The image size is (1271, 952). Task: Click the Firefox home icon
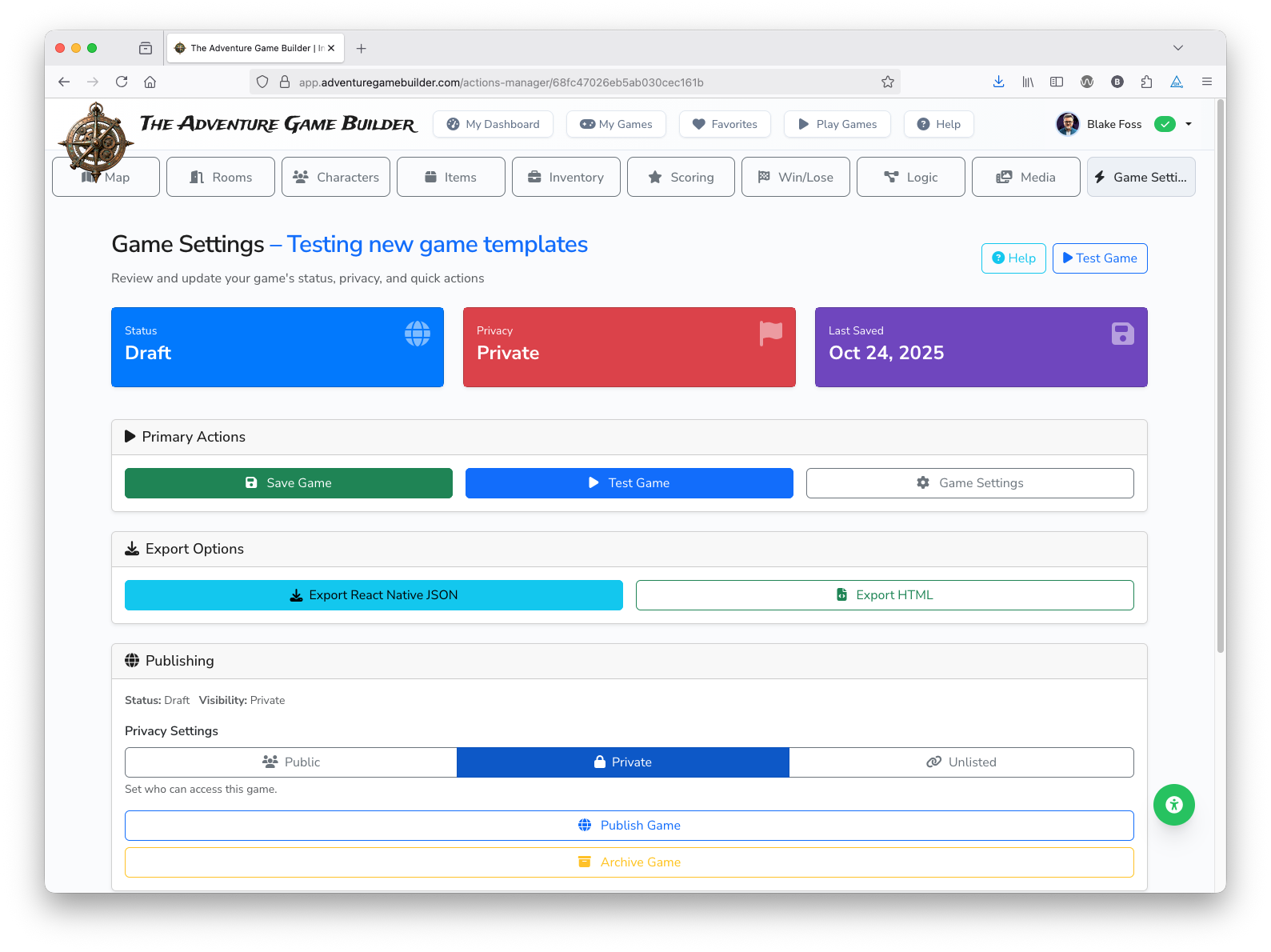(150, 82)
